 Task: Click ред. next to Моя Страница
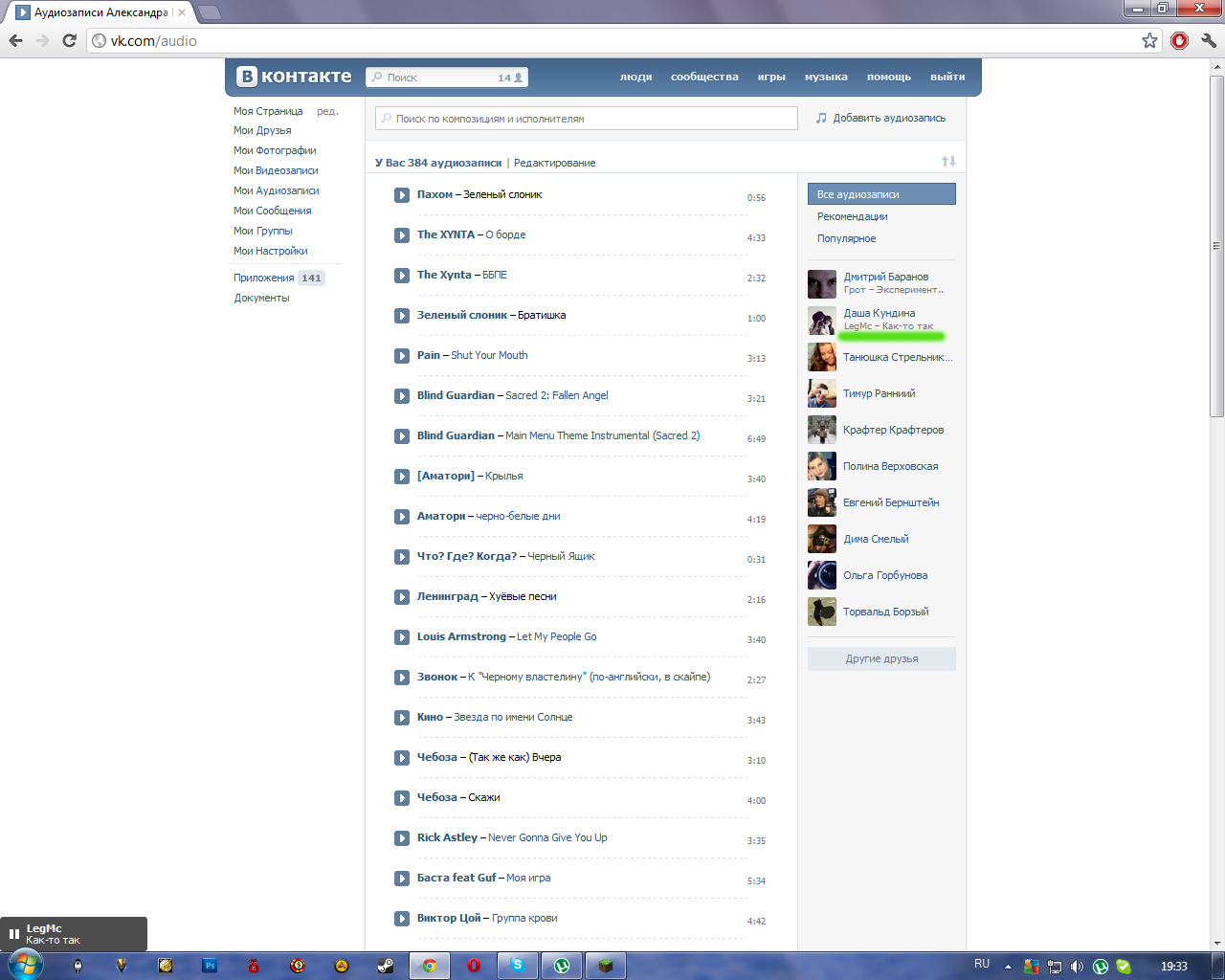point(327,111)
